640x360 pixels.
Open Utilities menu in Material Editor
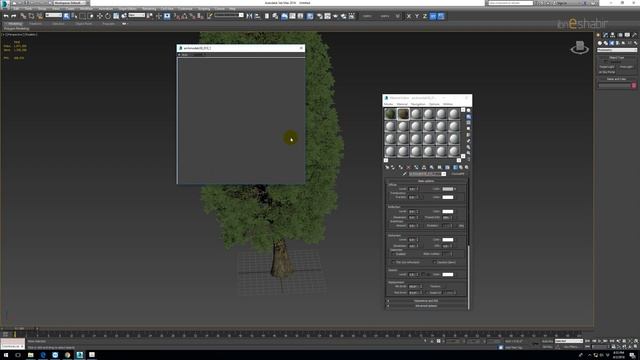tap(448, 104)
